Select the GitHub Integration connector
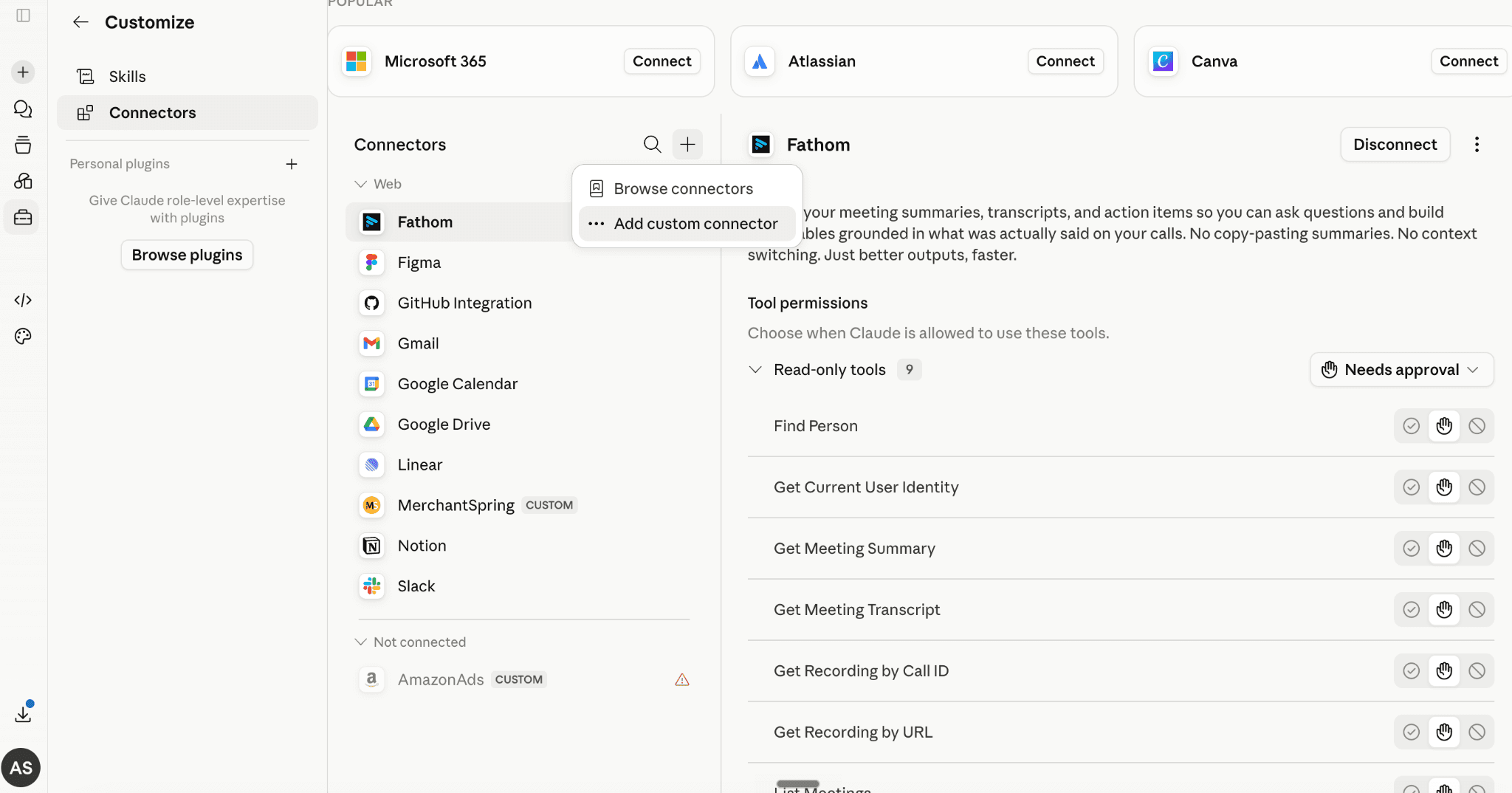1512x793 pixels. click(x=523, y=303)
